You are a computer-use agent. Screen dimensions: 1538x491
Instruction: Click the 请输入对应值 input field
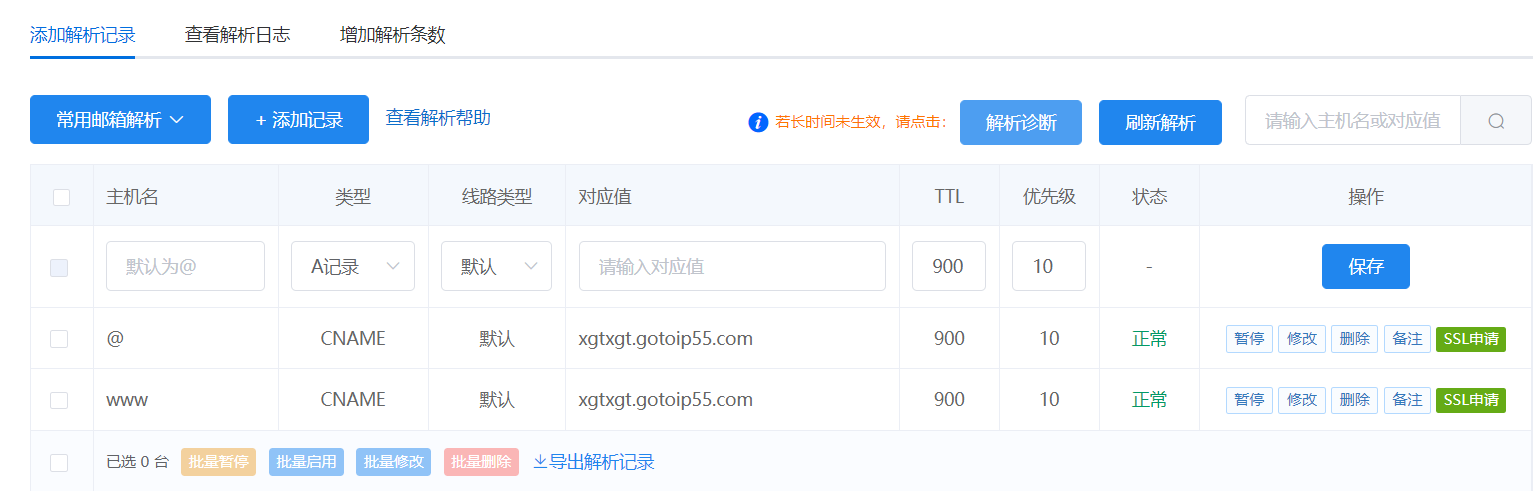(732, 266)
